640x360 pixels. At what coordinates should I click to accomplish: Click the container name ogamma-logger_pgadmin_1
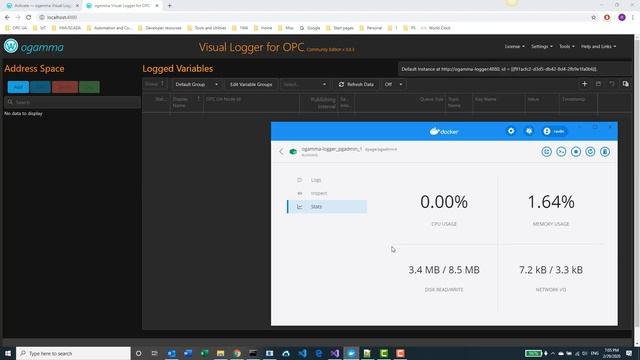[331, 149]
